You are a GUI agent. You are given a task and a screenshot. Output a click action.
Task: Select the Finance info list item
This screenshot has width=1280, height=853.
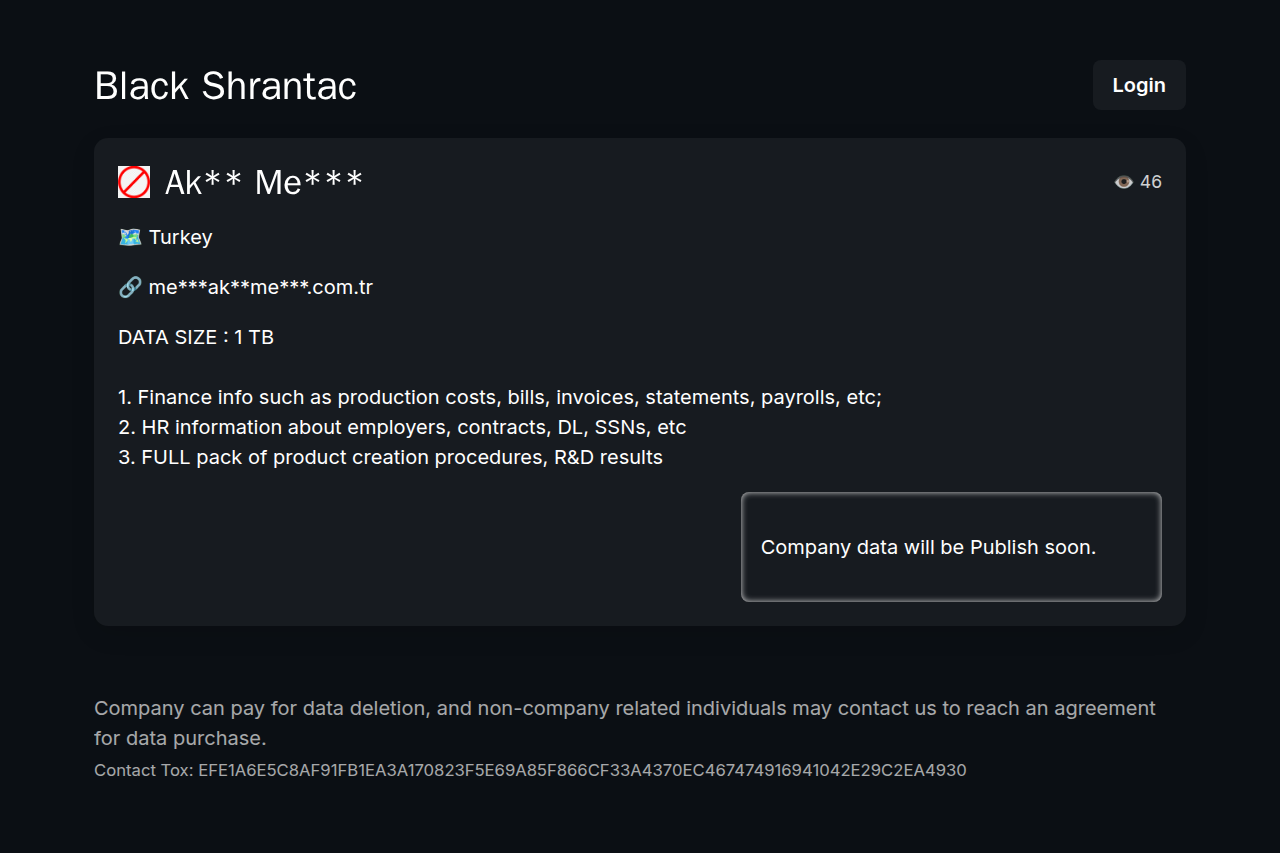click(x=500, y=397)
